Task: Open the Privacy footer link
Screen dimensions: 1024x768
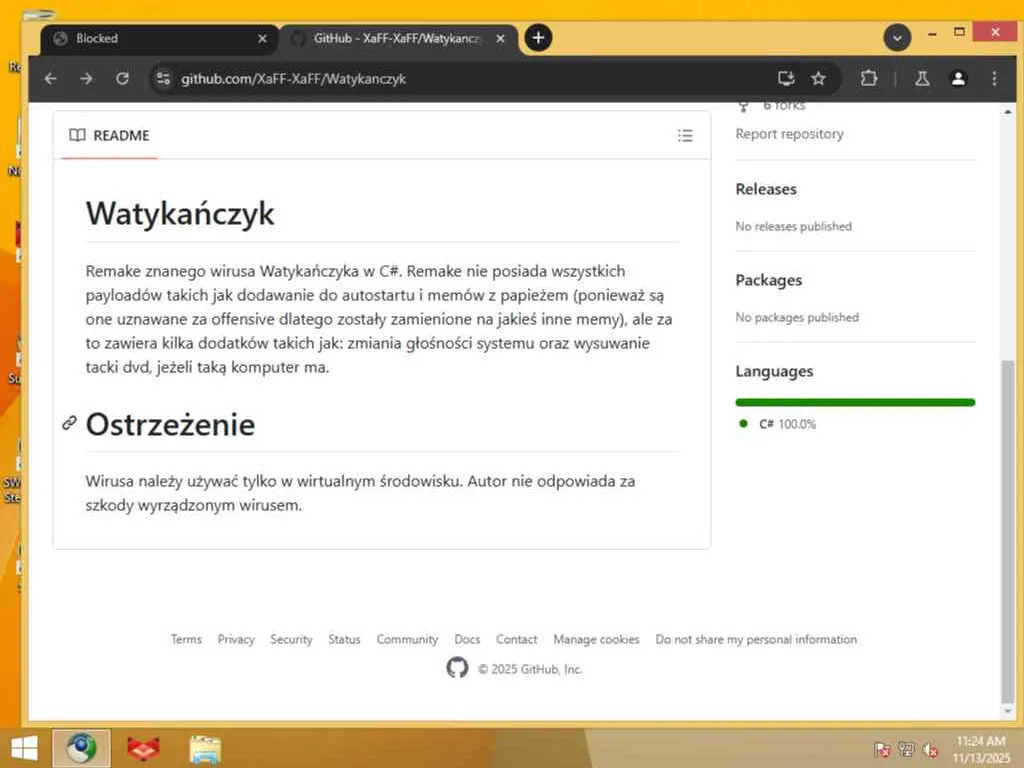Action: (236, 639)
